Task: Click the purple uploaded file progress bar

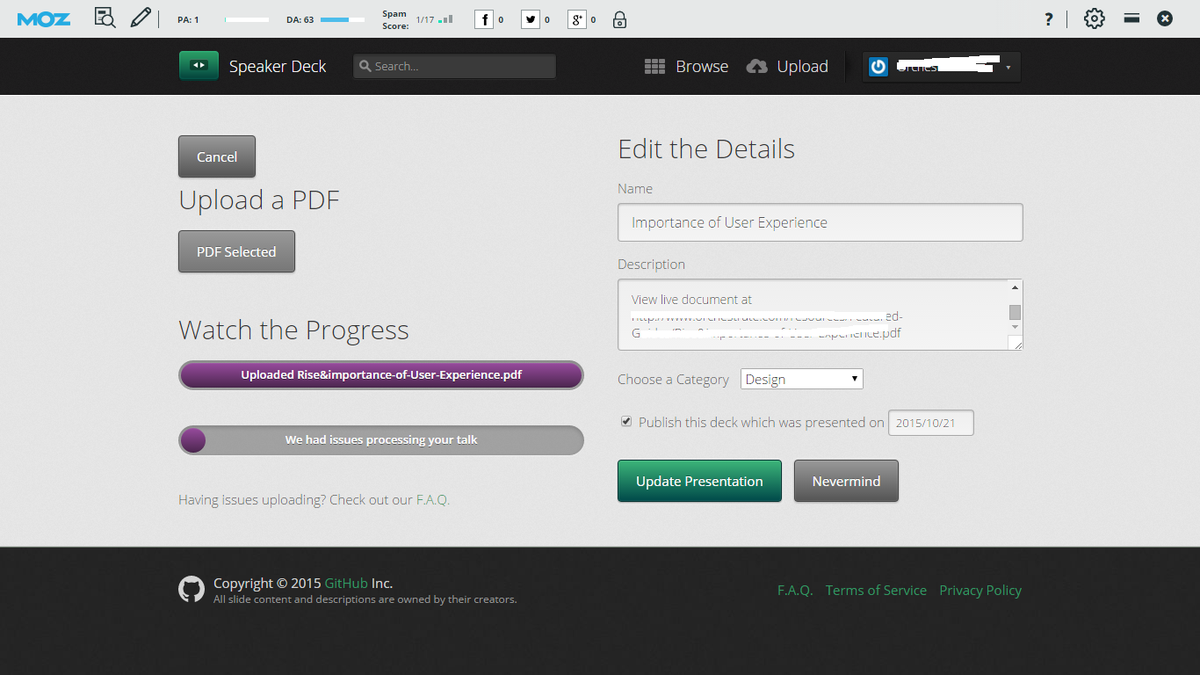Action: [x=381, y=375]
